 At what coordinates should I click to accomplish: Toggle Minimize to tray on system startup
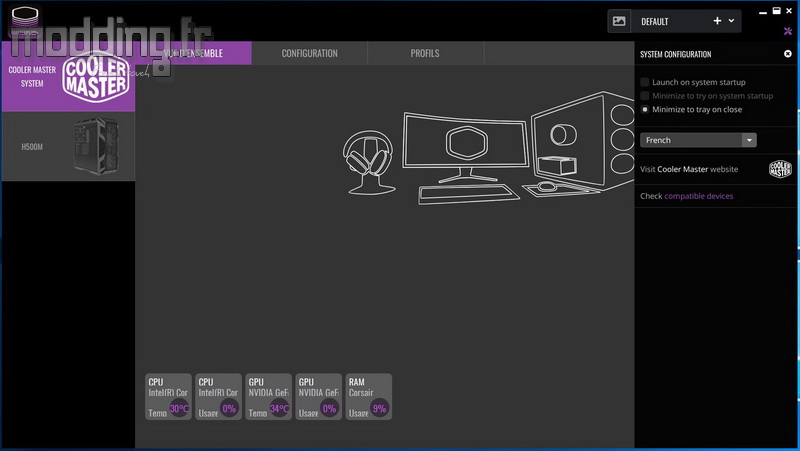[645, 96]
